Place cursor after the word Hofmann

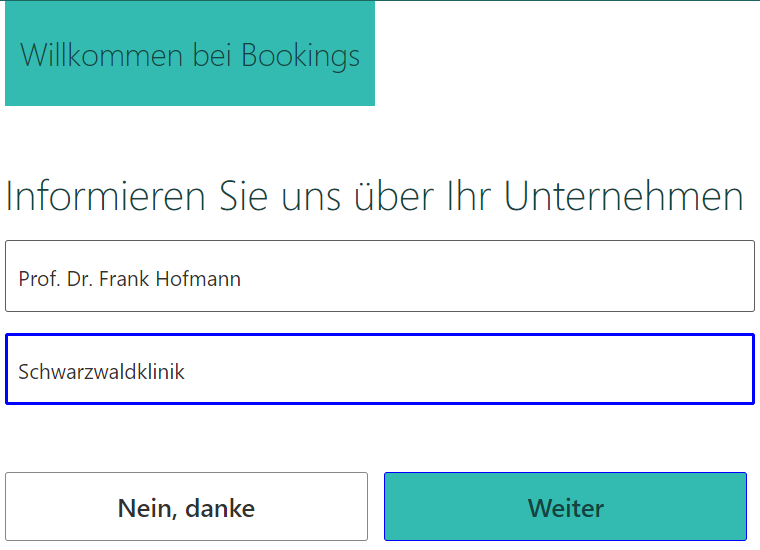pos(242,279)
